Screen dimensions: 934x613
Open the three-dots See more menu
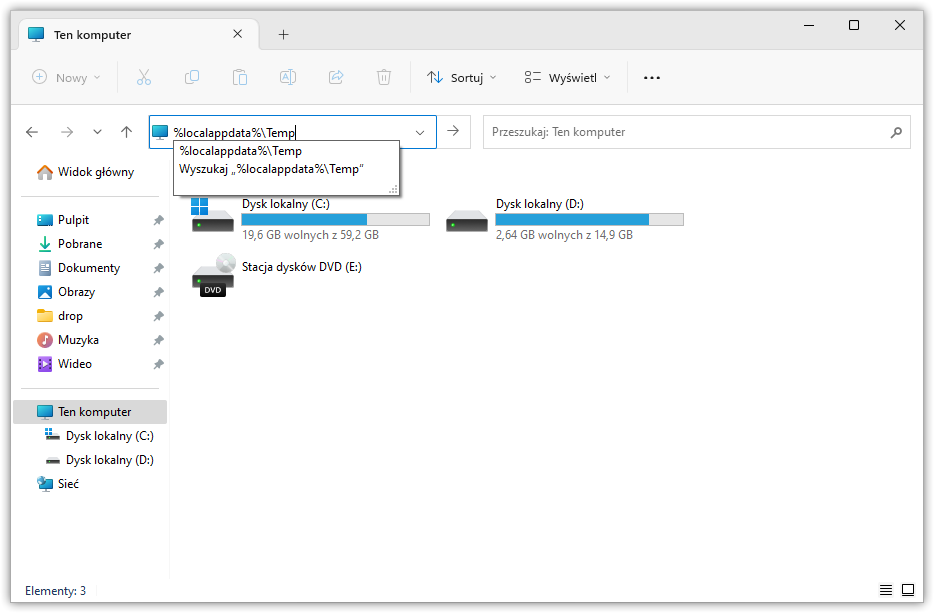pos(652,77)
